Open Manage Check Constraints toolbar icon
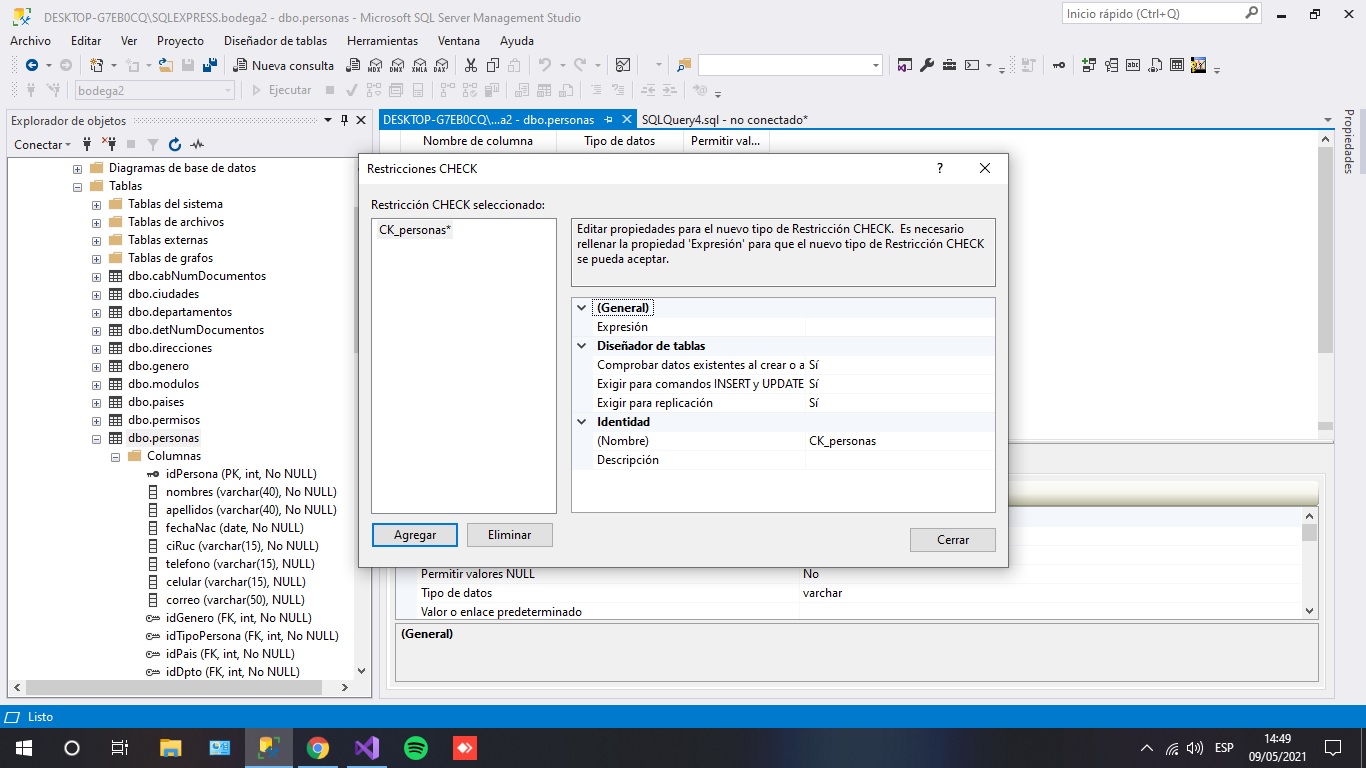 pyautogui.click(x=1177, y=65)
